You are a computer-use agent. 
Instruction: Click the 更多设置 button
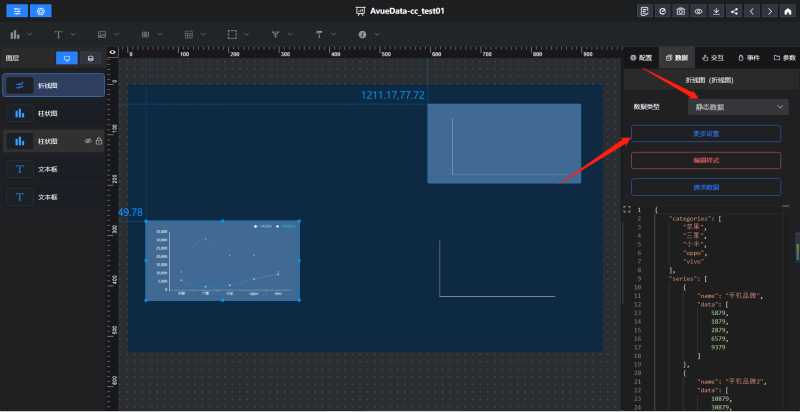[706, 133]
